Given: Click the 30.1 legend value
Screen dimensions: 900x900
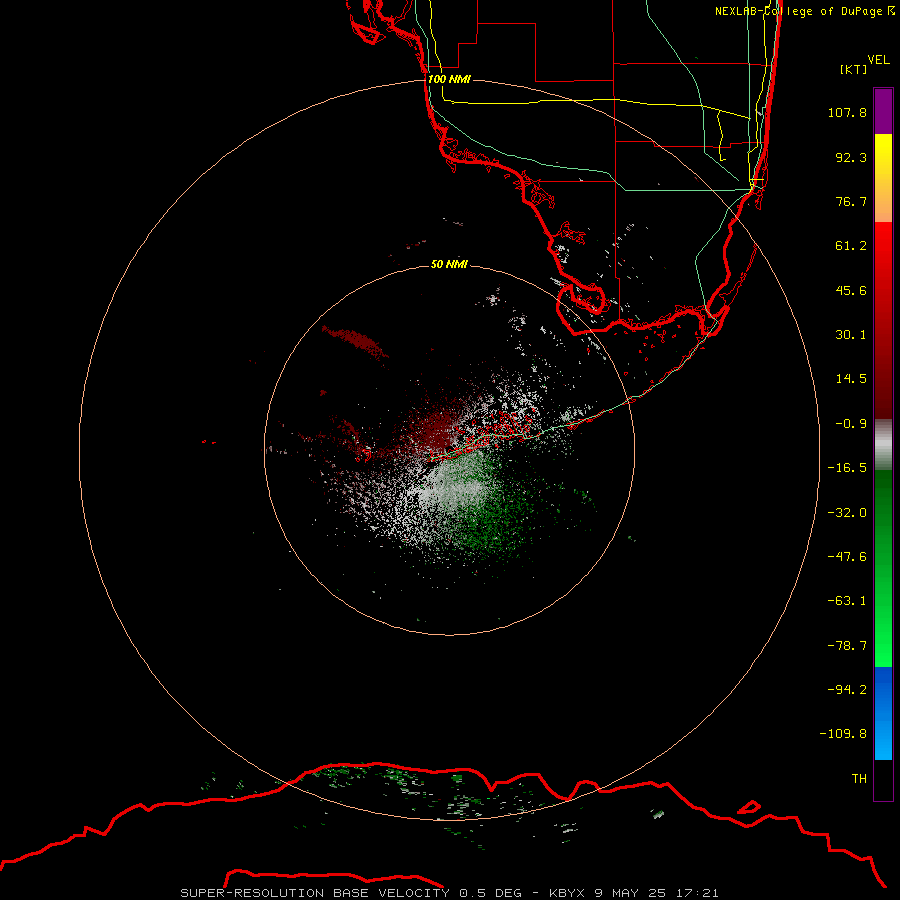Looking at the screenshot, I should click(851, 335).
